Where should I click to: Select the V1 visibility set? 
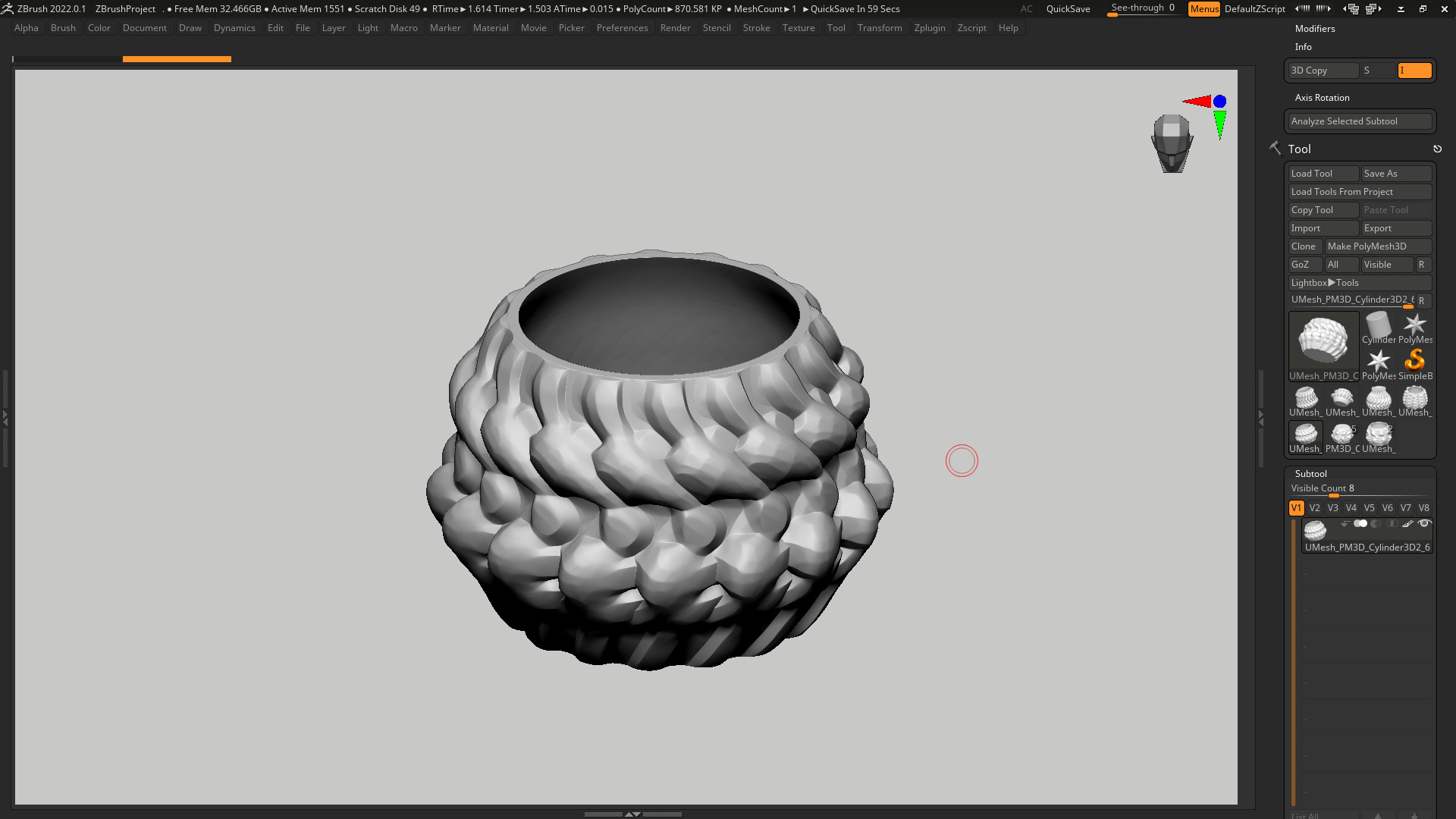1296,508
